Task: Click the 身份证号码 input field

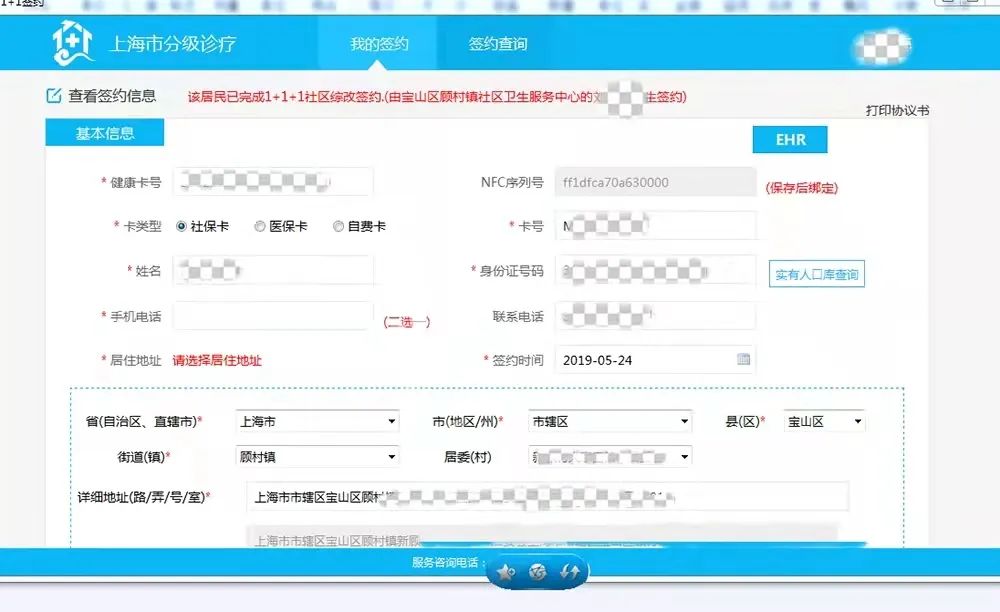Action: [656, 270]
